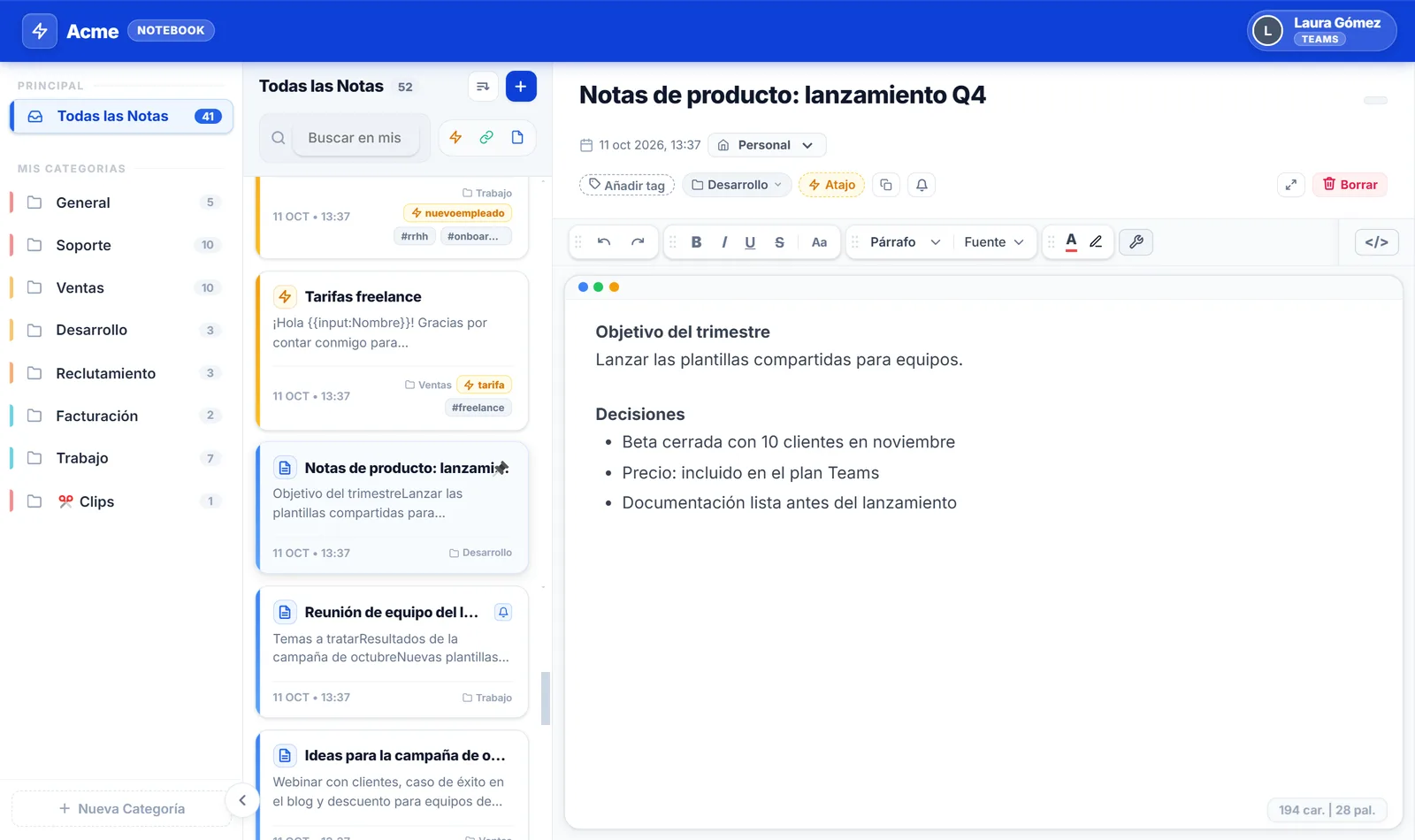1415x840 pixels.
Task: Click the document icon on Reunión de equipo card
Action: click(x=285, y=612)
